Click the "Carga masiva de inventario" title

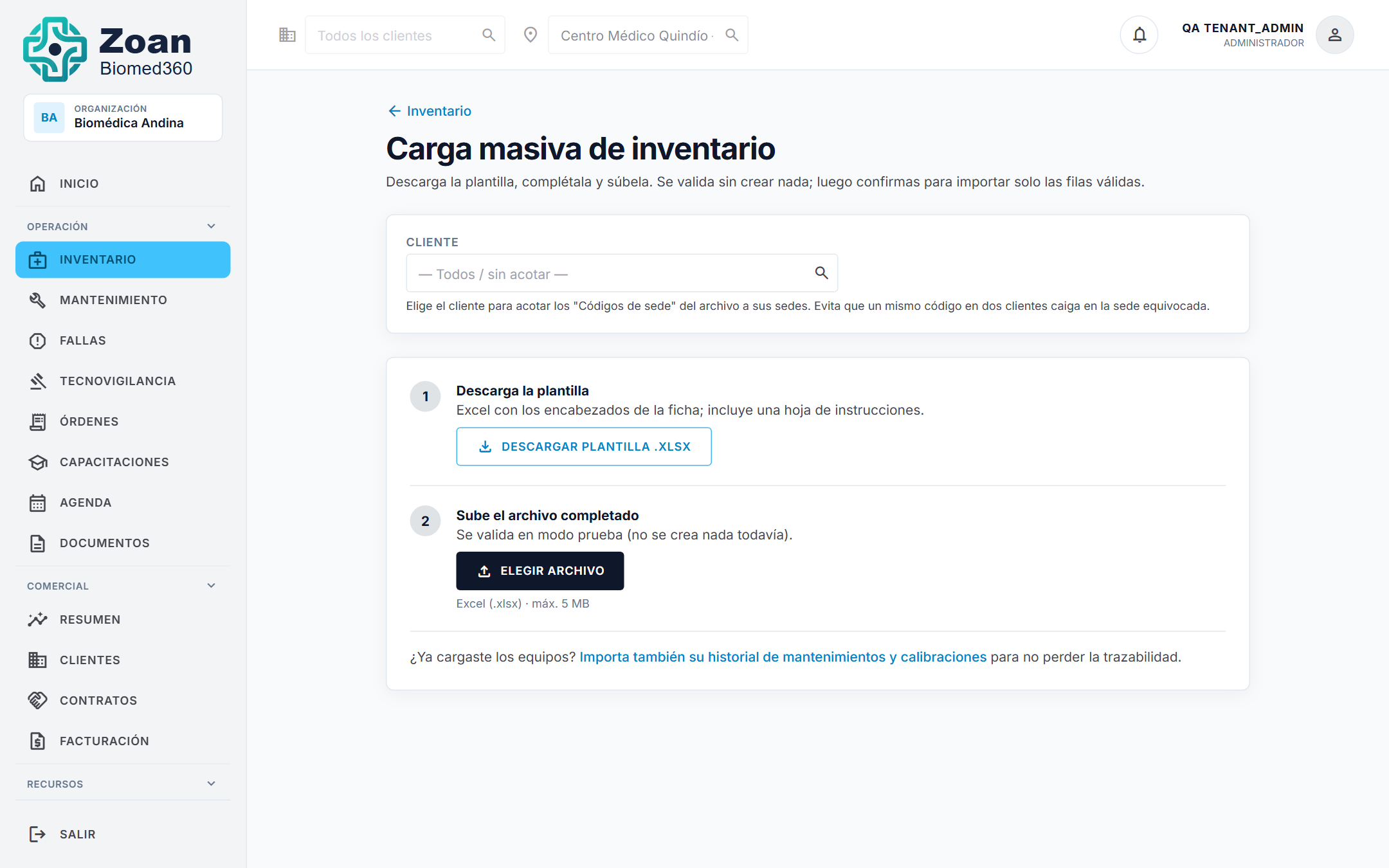click(x=581, y=149)
